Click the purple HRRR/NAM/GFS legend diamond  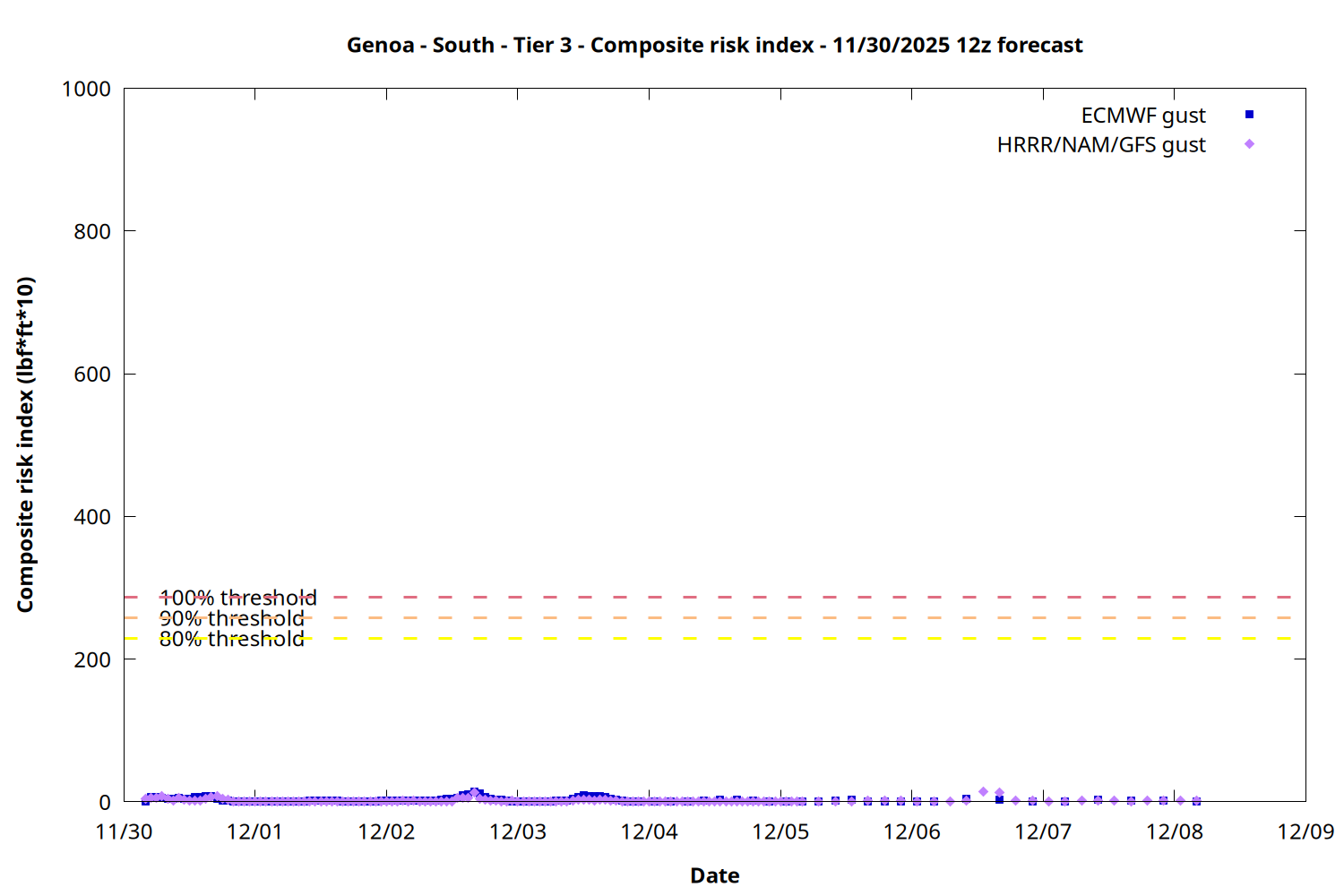click(x=1249, y=144)
